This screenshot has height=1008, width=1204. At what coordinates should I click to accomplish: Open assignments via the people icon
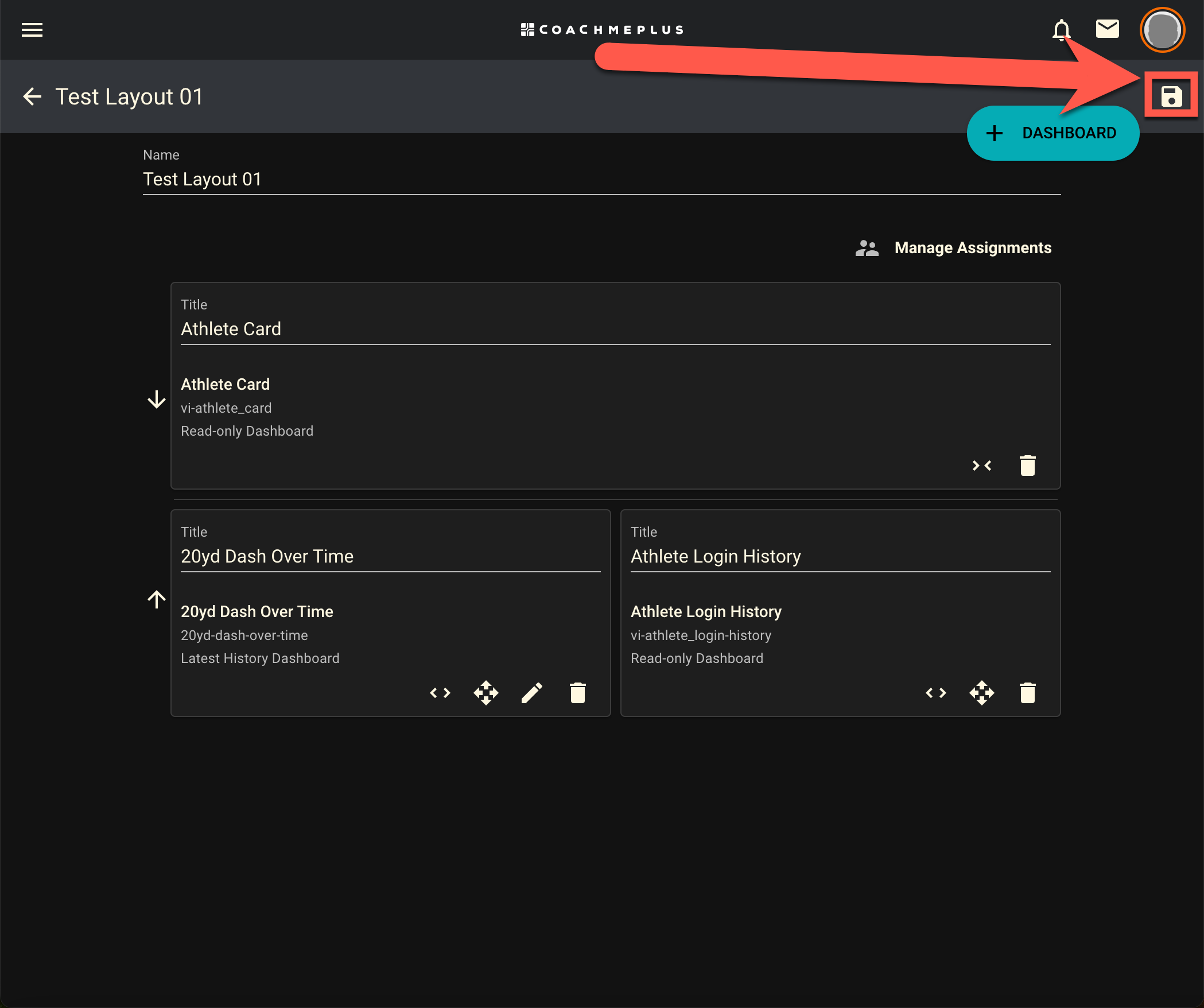(867, 248)
